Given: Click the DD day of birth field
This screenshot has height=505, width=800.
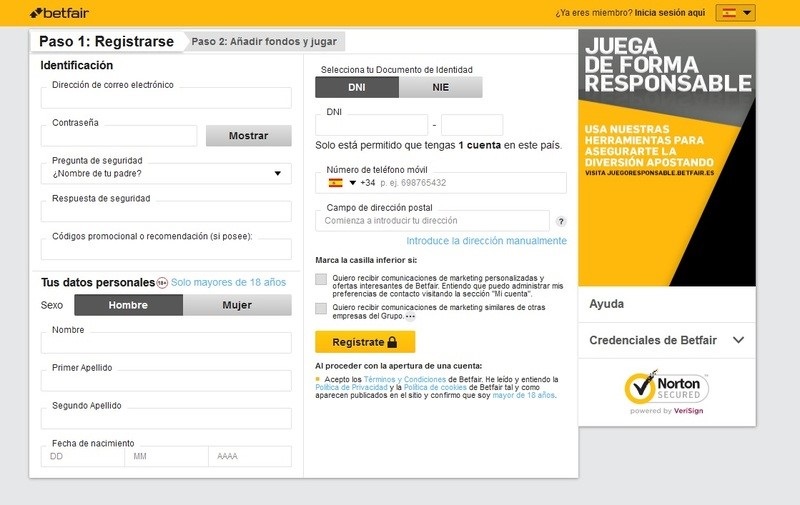Looking at the screenshot, I should (x=83, y=457).
